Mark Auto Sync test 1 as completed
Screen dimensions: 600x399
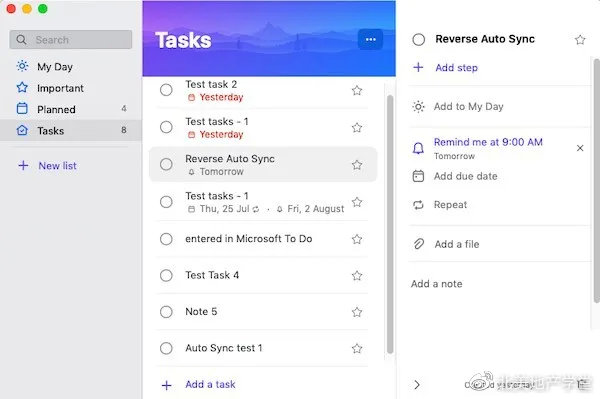point(166,348)
